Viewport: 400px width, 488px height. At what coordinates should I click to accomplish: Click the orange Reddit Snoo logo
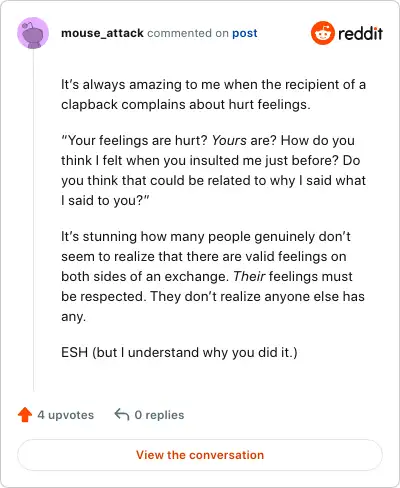[322, 33]
